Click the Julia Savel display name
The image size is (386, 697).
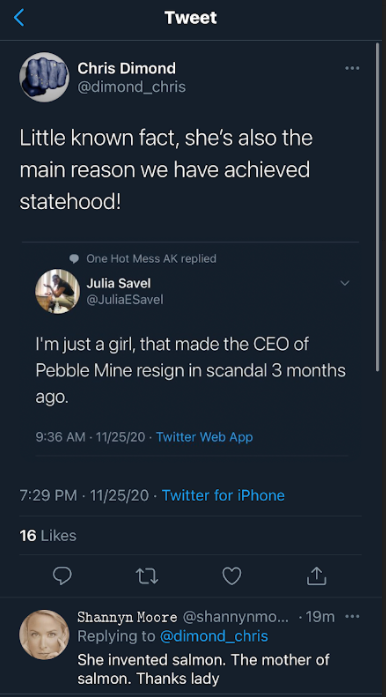click(119, 283)
